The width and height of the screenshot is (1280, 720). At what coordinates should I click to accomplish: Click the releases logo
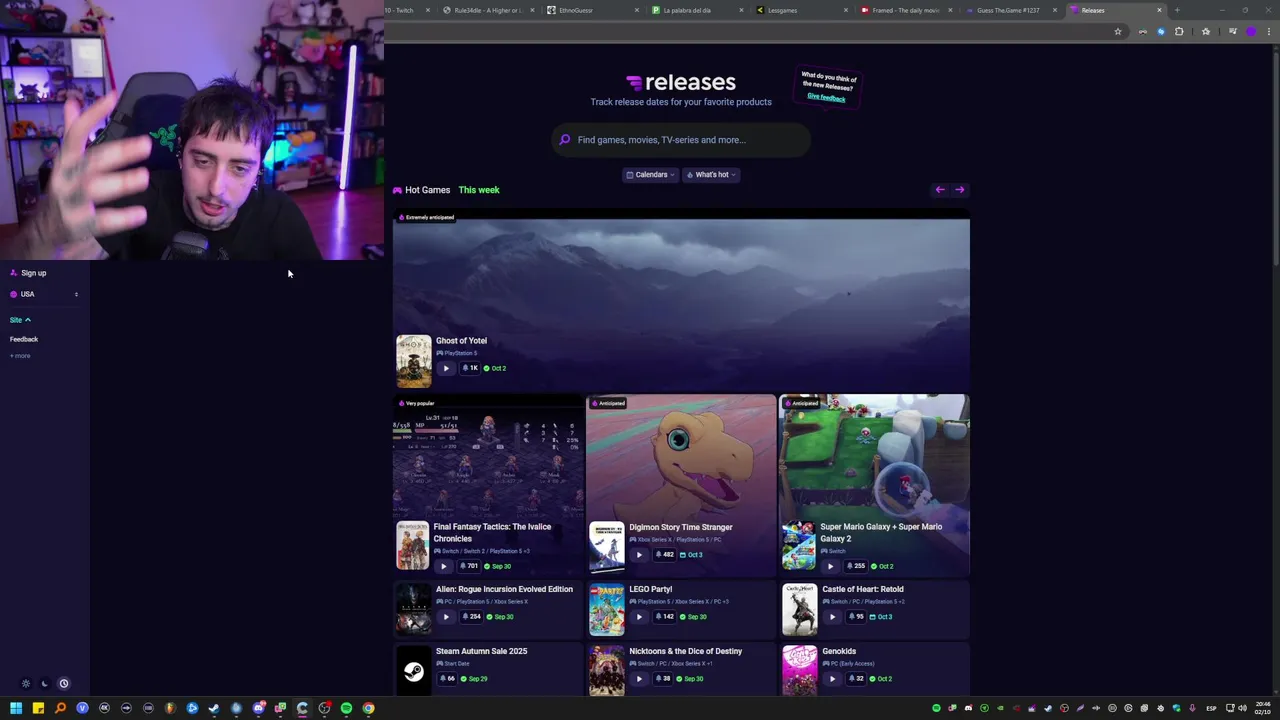681,83
